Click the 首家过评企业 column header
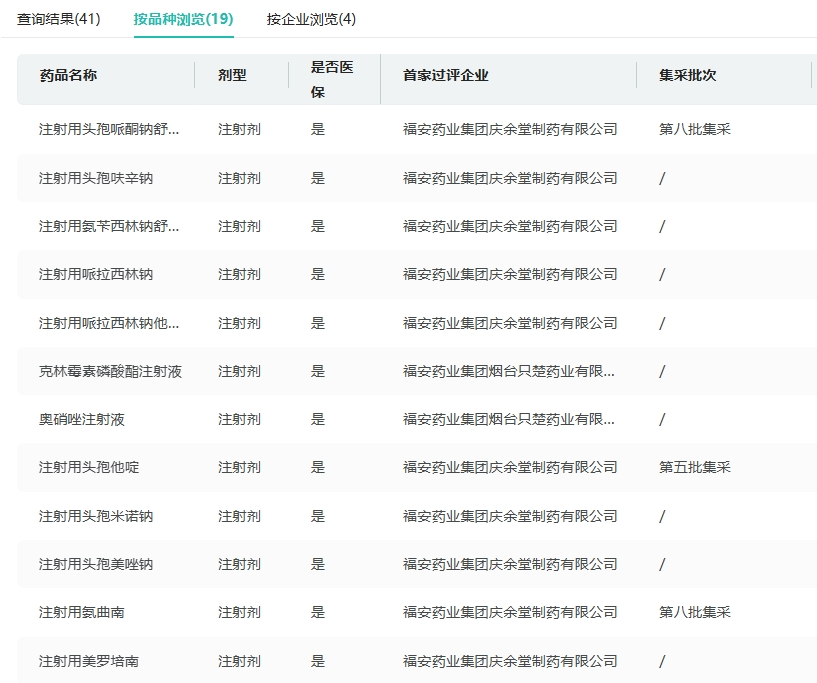Screen dimensions: 817x683 445,75
